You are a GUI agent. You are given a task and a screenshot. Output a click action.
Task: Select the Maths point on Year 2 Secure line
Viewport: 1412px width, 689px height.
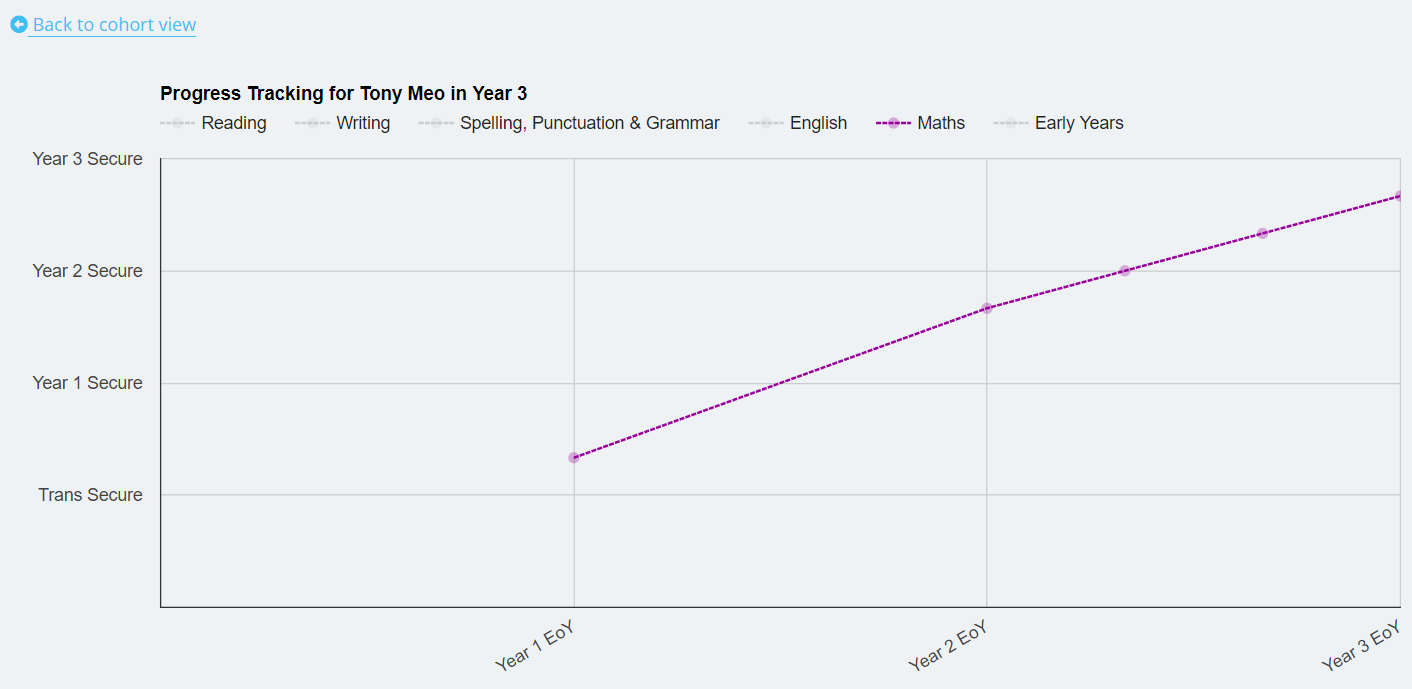pos(1125,271)
